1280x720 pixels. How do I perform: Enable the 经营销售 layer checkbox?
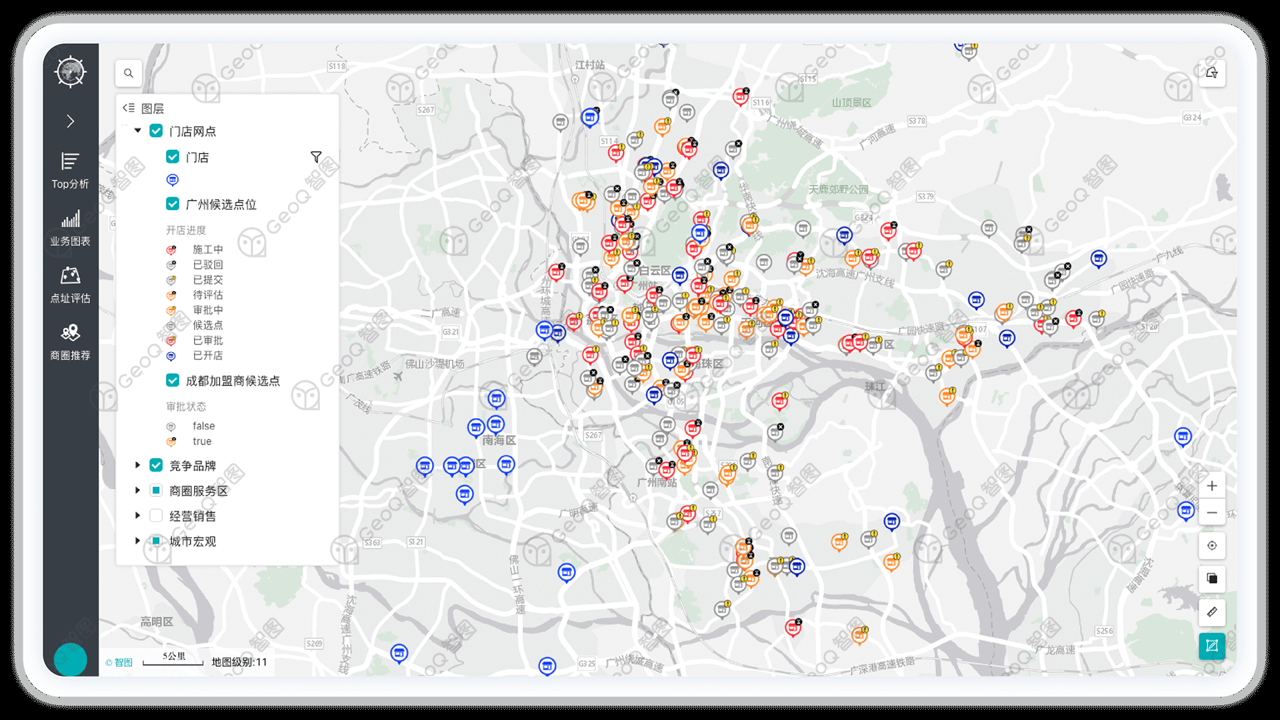[x=156, y=516]
